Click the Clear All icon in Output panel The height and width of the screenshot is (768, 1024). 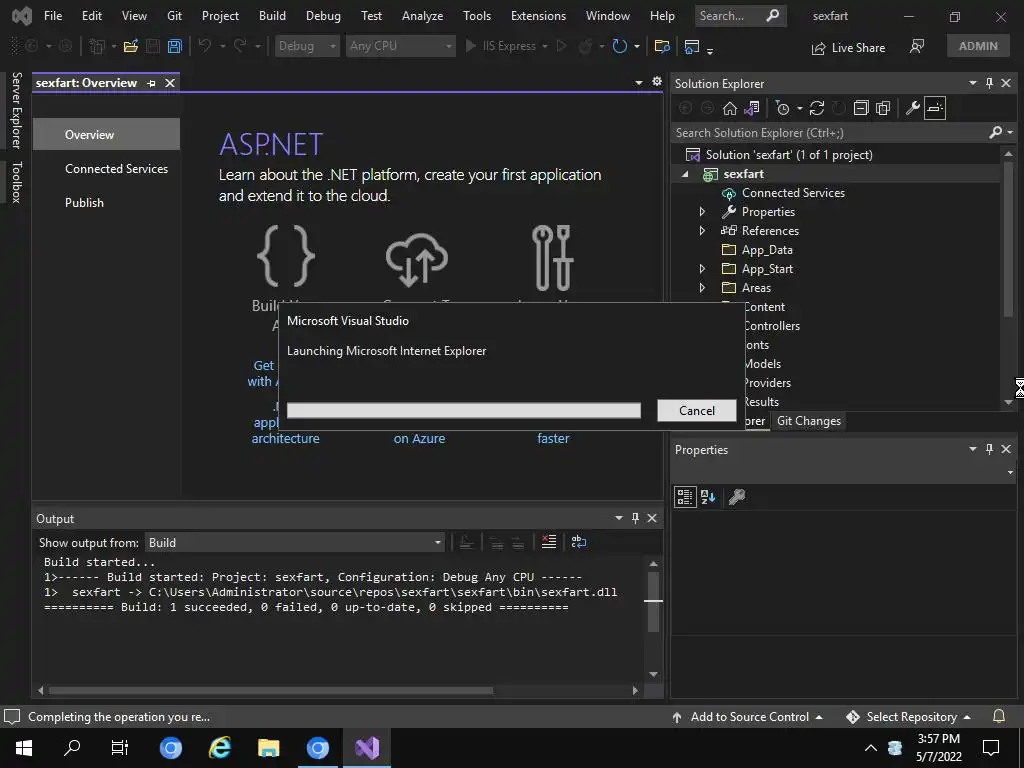tap(549, 542)
